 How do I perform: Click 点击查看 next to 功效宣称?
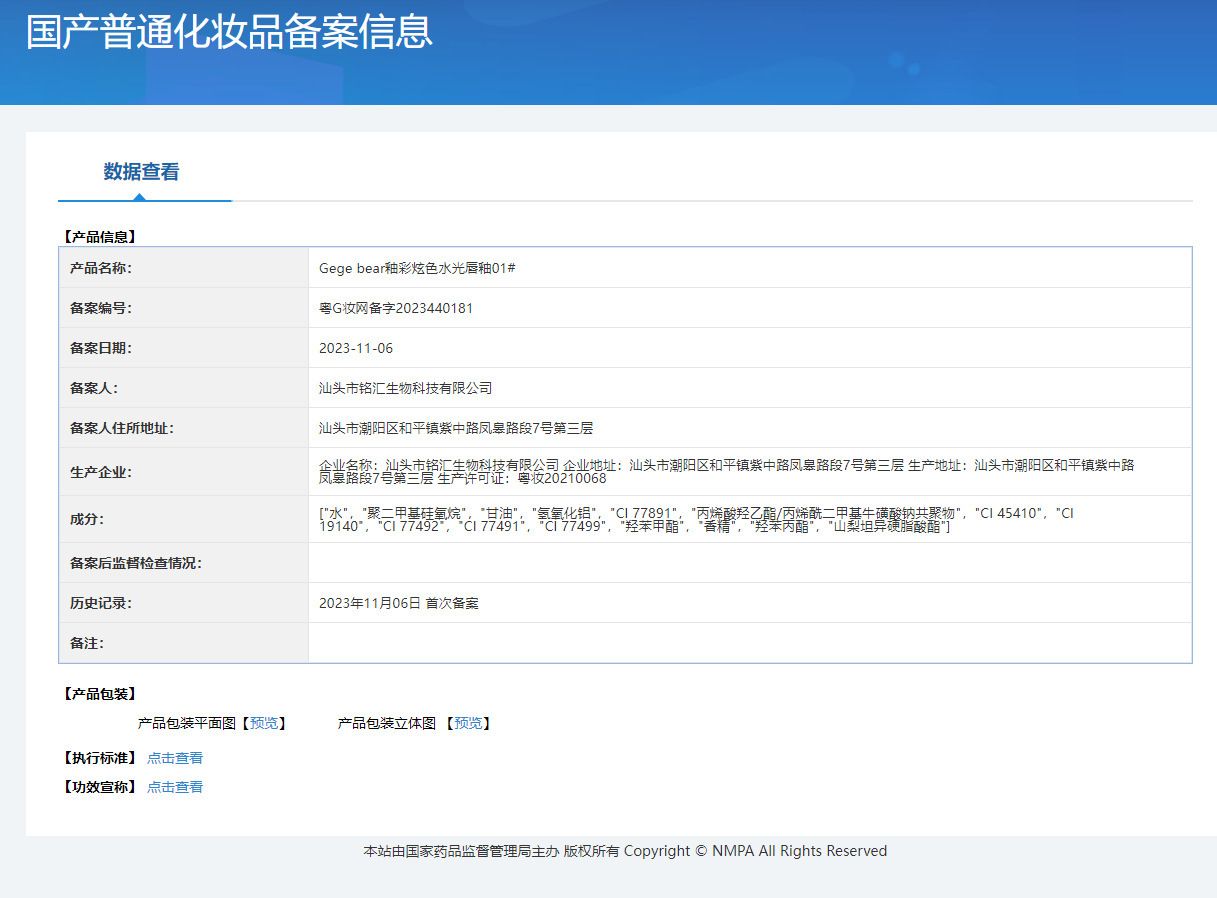coord(175,787)
